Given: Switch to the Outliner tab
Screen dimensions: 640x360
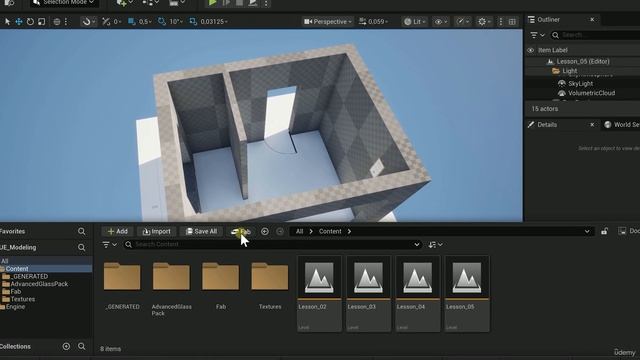Looking at the screenshot, I should point(549,20).
